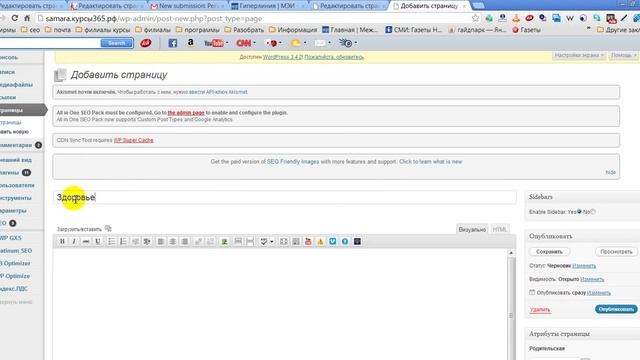Click the yellow warning triangle icon

tap(320, 241)
